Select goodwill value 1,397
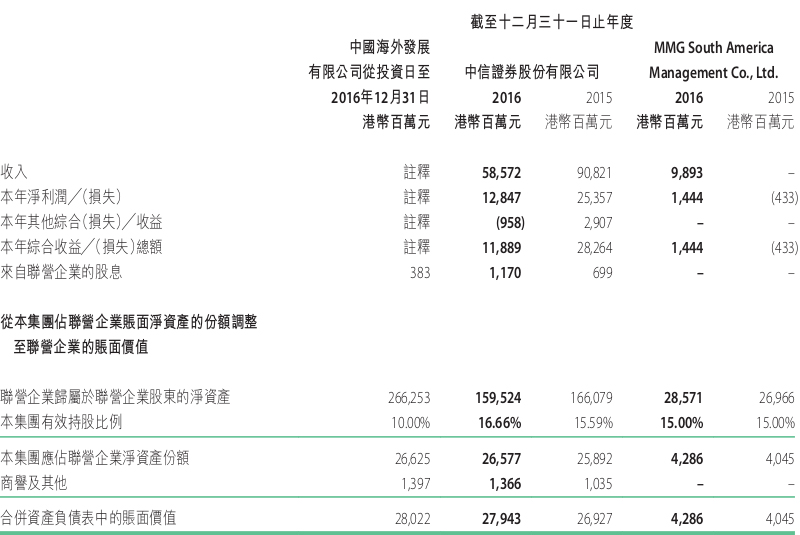The height and width of the screenshot is (535, 800). click(x=416, y=484)
